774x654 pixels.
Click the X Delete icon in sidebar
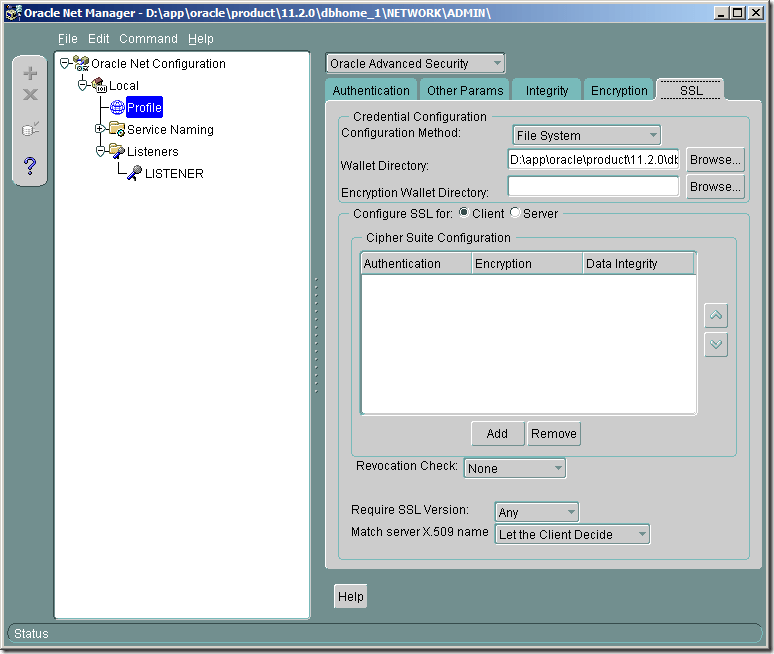[30, 95]
